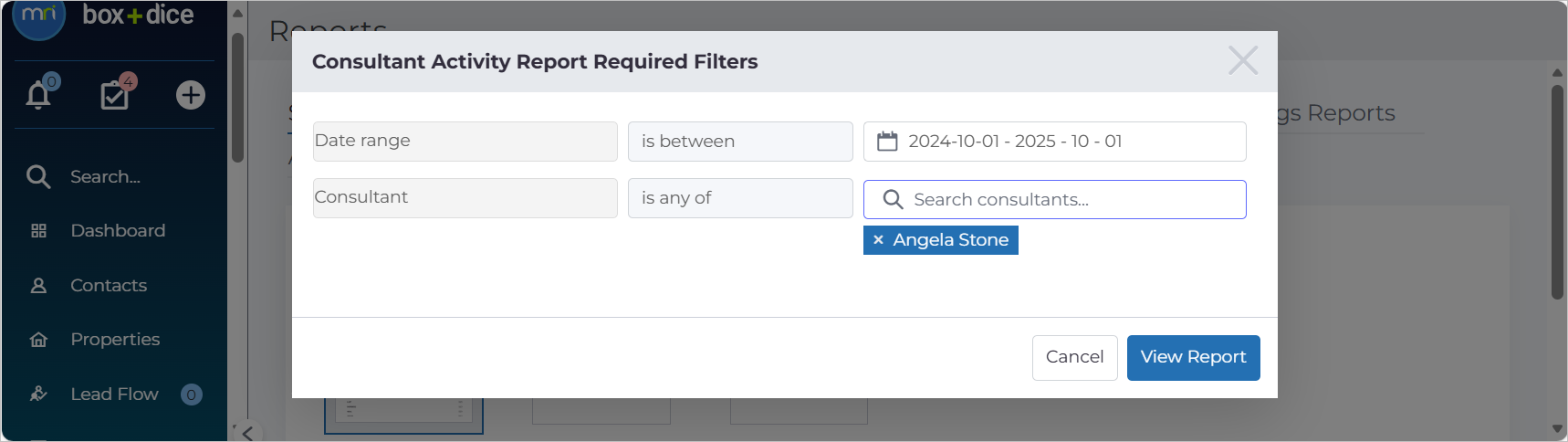Click the Properties house icon
Image resolution: width=1568 pixels, height=442 pixels.
(x=38, y=340)
